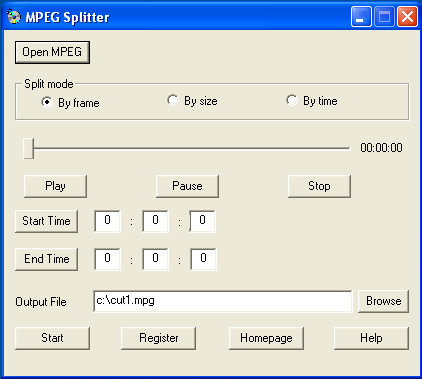Stop the video playback
This screenshot has height=379, width=422.
pos(319,186)
